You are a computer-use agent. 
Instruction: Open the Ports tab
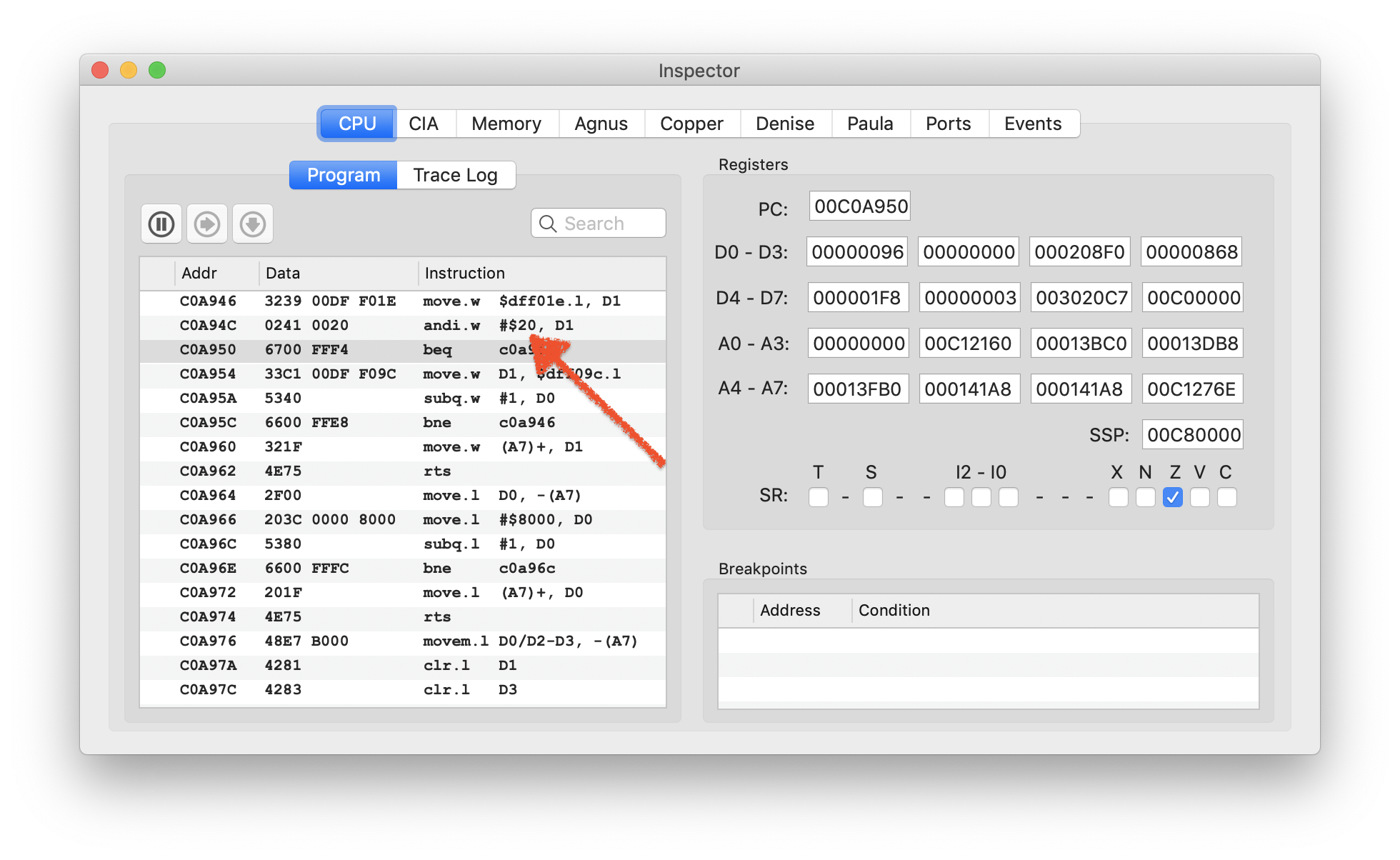click(x=949, y=124)
